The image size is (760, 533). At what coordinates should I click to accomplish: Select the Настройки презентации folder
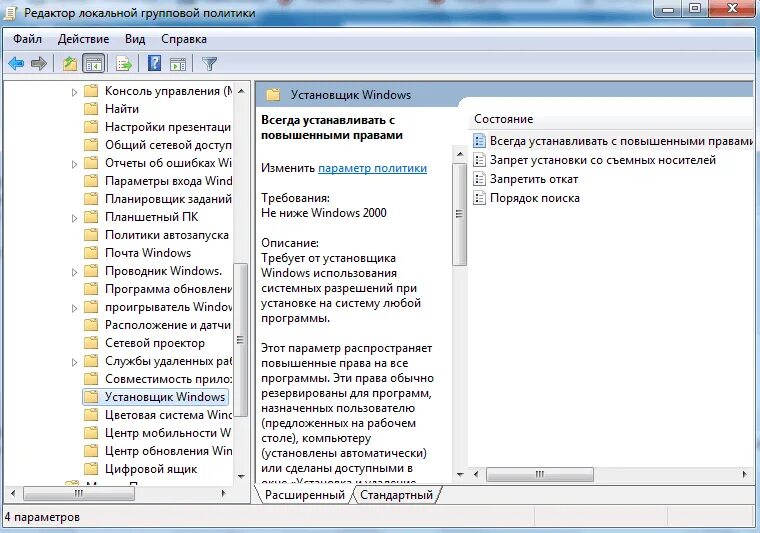[168, 127]
